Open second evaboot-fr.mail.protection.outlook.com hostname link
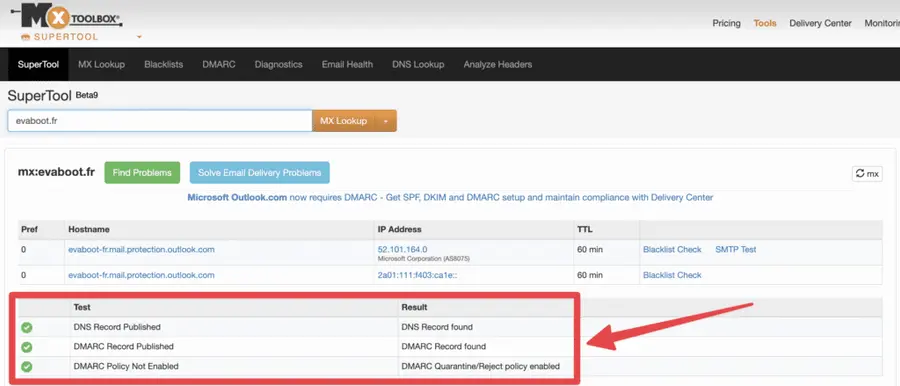The image size is (900, 386). click(x=141, y=275)
